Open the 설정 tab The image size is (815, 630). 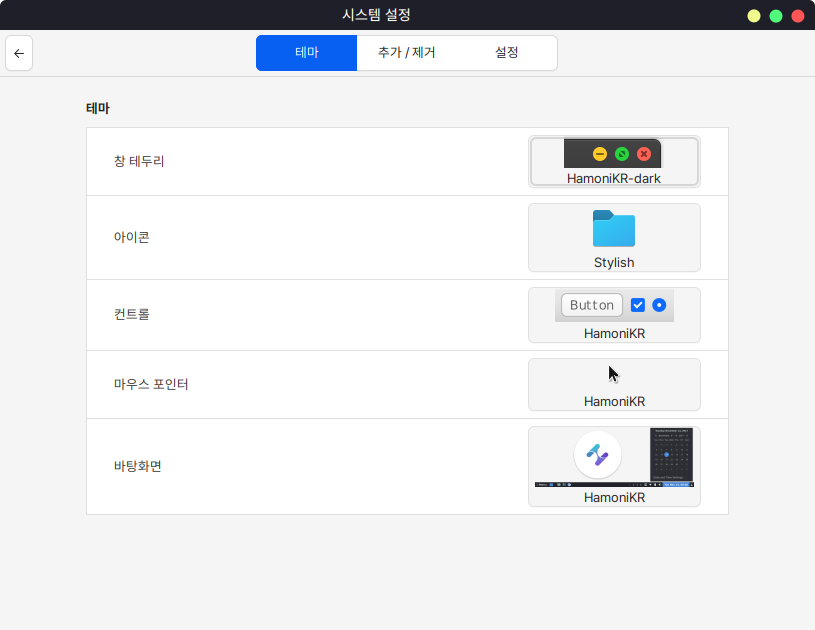(506, 53)
